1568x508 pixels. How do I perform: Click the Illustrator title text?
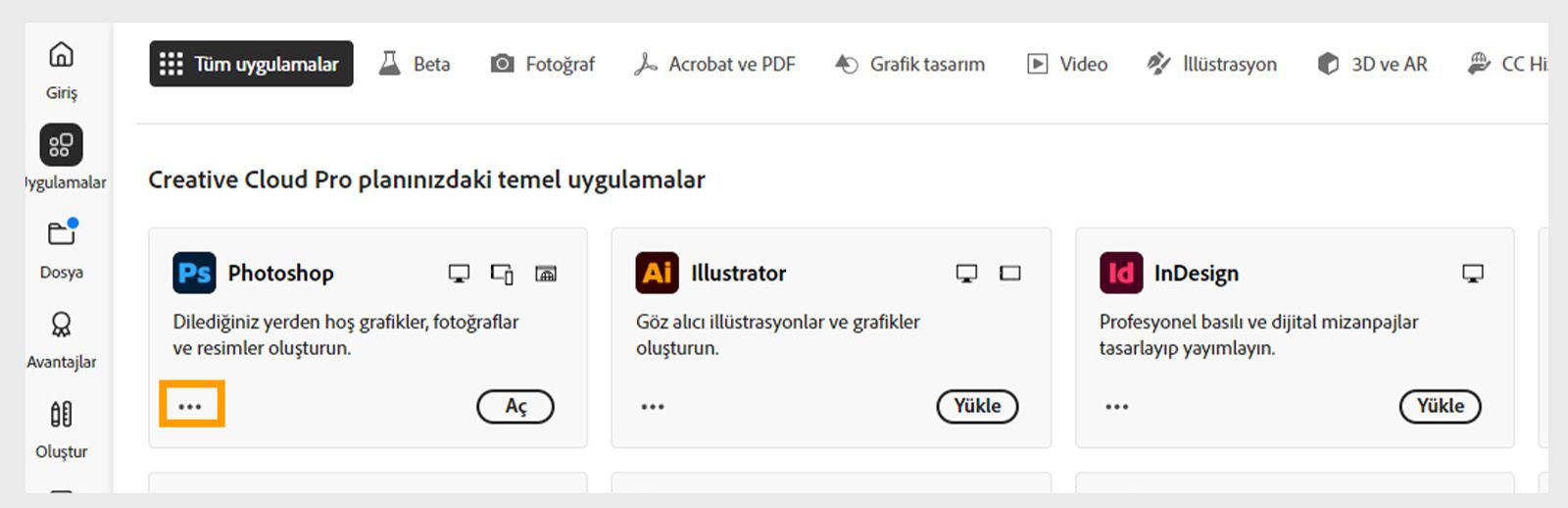(738, 274)
